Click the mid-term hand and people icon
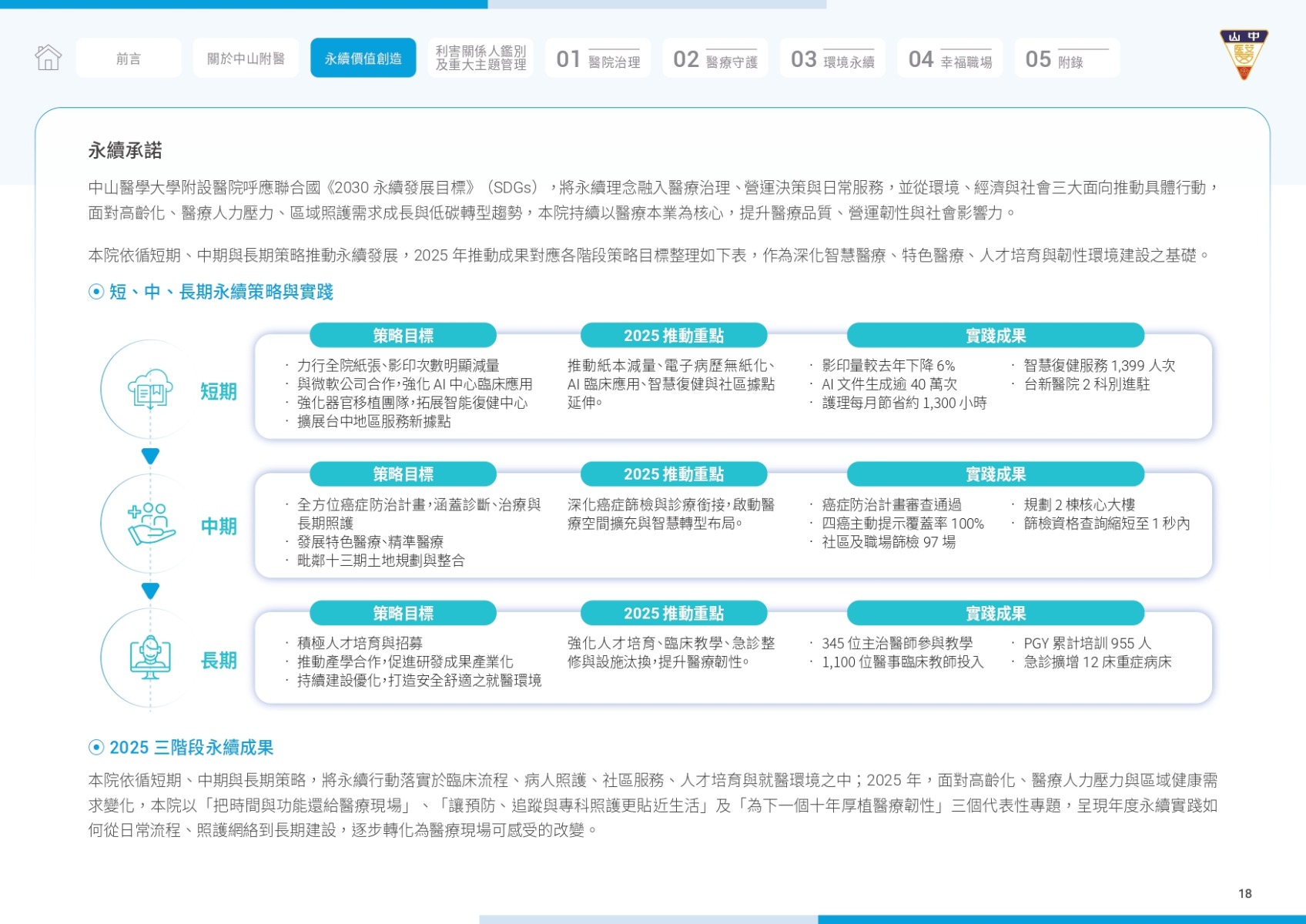 point(151,524)
